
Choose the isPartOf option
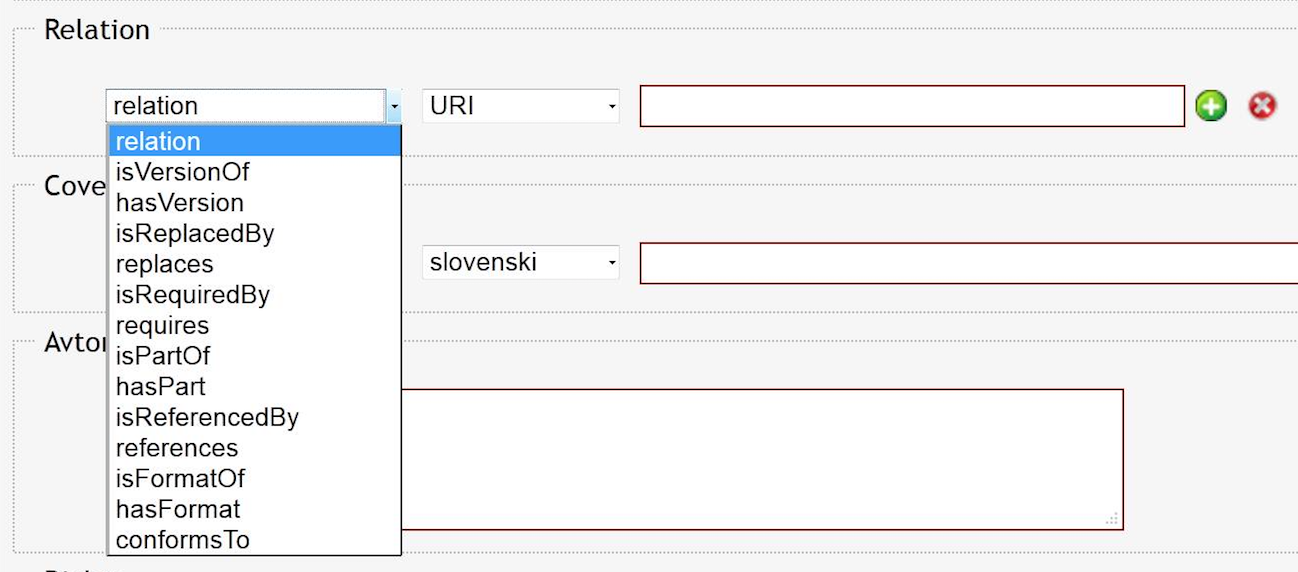coord(163,356)
